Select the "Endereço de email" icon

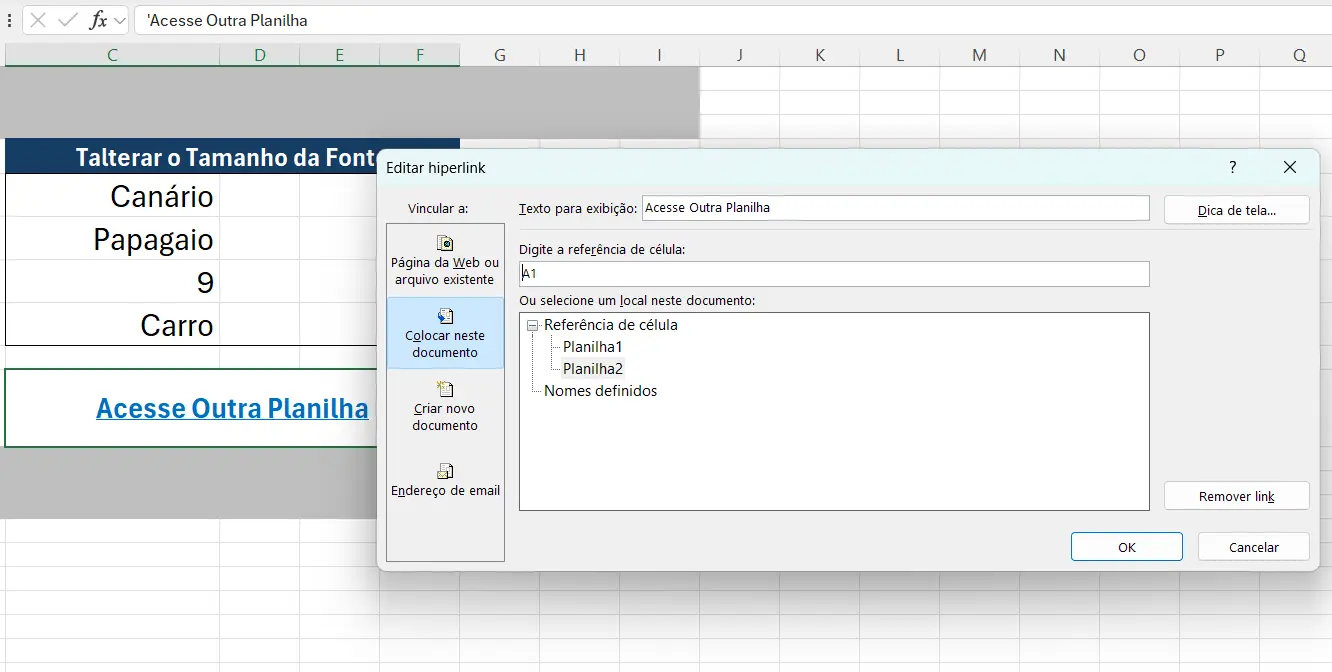coord(445,470)
